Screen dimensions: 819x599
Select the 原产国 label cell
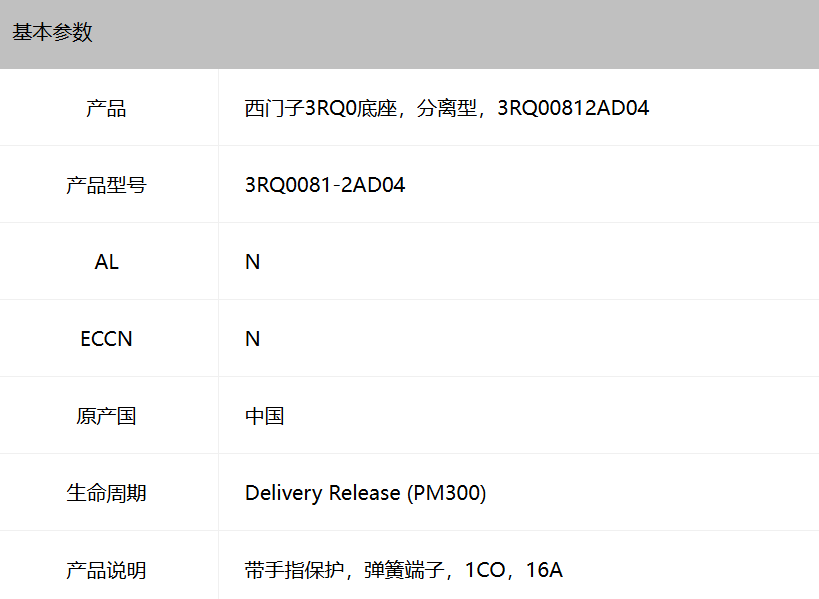click(x=106, y=416)
